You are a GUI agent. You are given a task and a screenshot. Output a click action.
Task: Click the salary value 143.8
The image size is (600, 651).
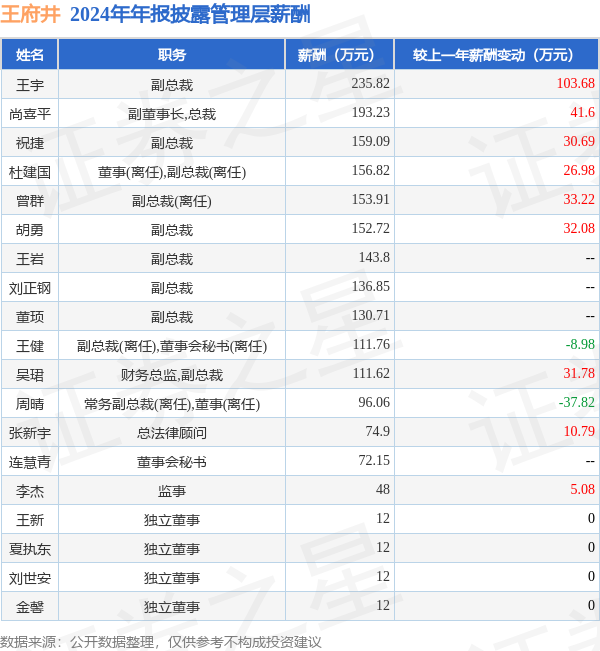tap(374, 257)
